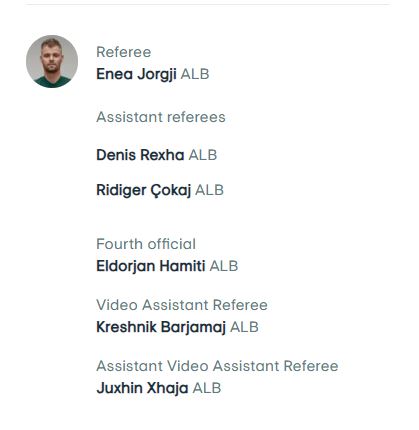This screenshot has width=419, height=430.
Task: Open referee Enea Jorgji's name link
Action: 136,74
